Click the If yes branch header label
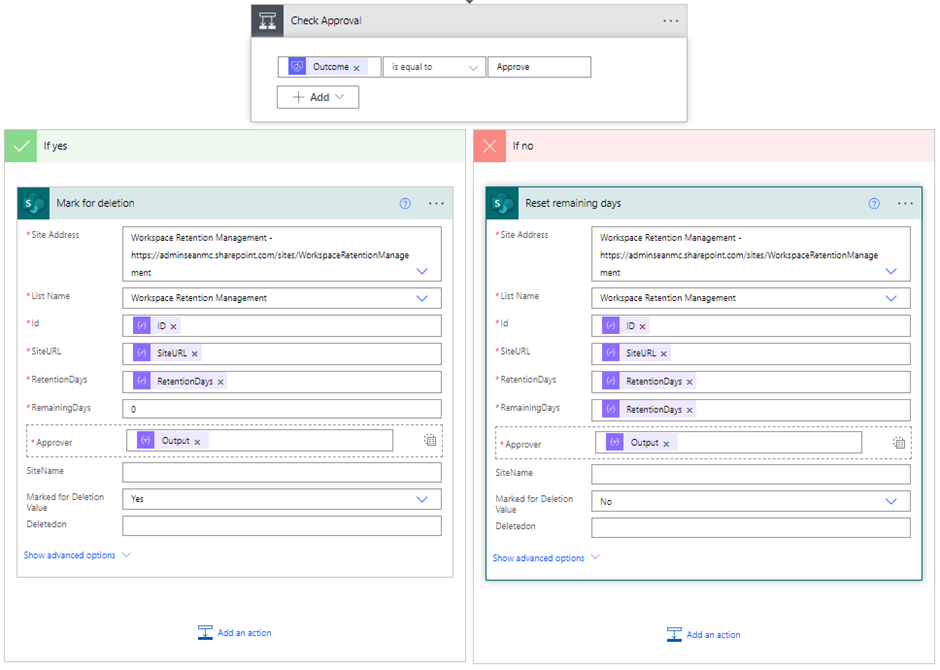 [x=55, y=146]
